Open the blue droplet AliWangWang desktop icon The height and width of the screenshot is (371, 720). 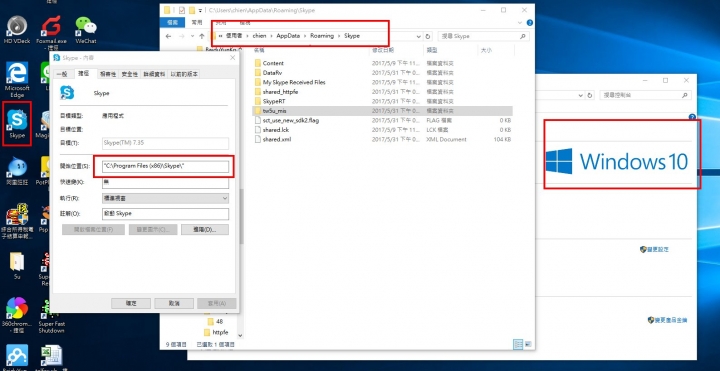(x=17, y=170)
